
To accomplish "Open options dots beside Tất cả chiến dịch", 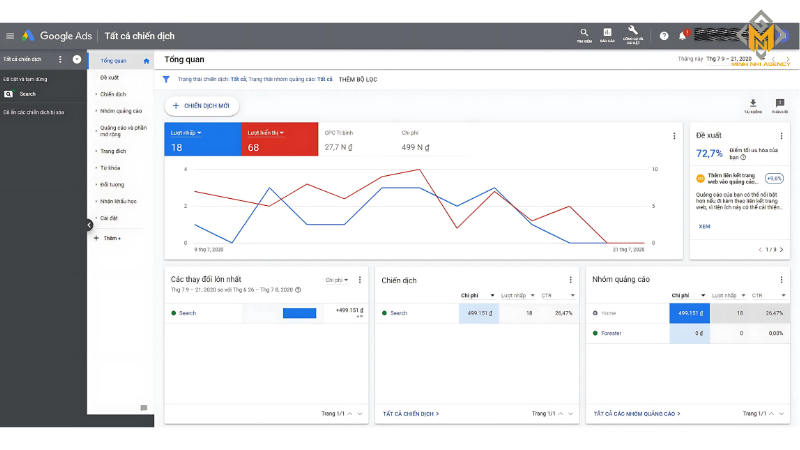I will click(60, 59).
